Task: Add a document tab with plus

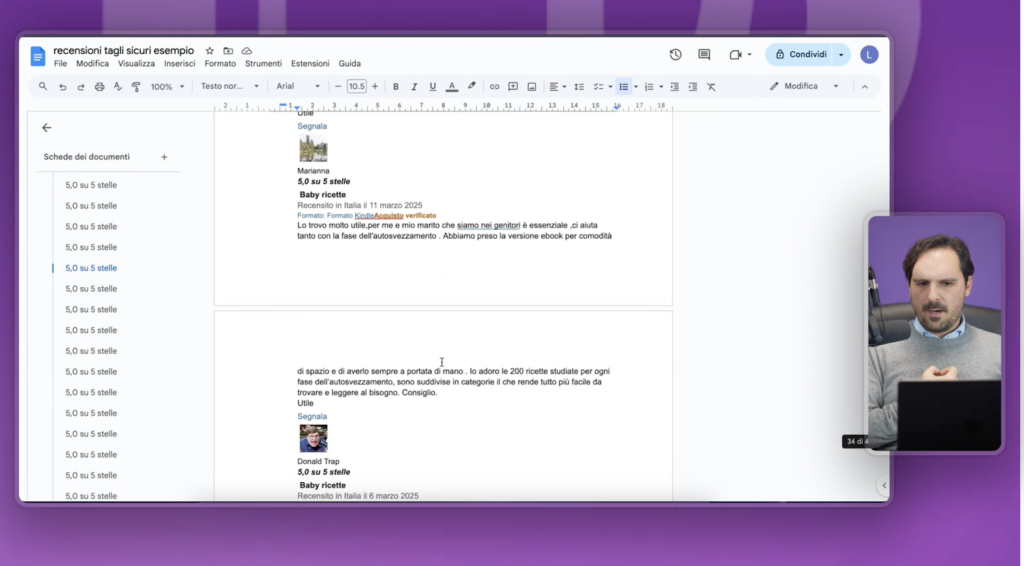Action: pos(164,157)
